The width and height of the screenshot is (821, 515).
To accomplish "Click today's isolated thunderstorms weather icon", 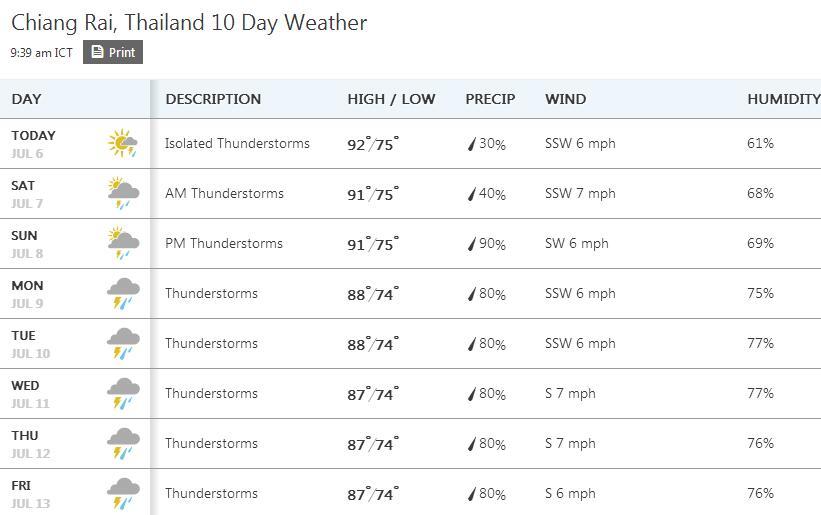I will click(x=123, y=144).
